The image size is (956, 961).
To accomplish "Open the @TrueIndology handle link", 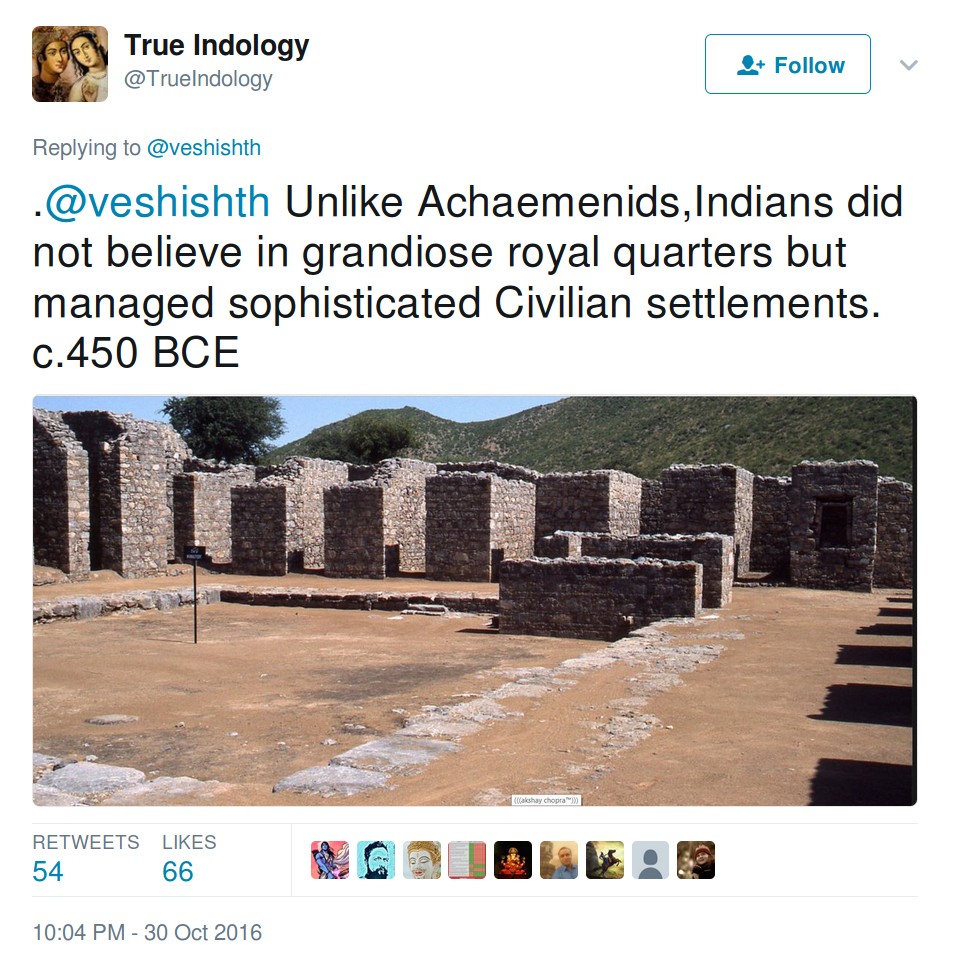I will 198,79.
